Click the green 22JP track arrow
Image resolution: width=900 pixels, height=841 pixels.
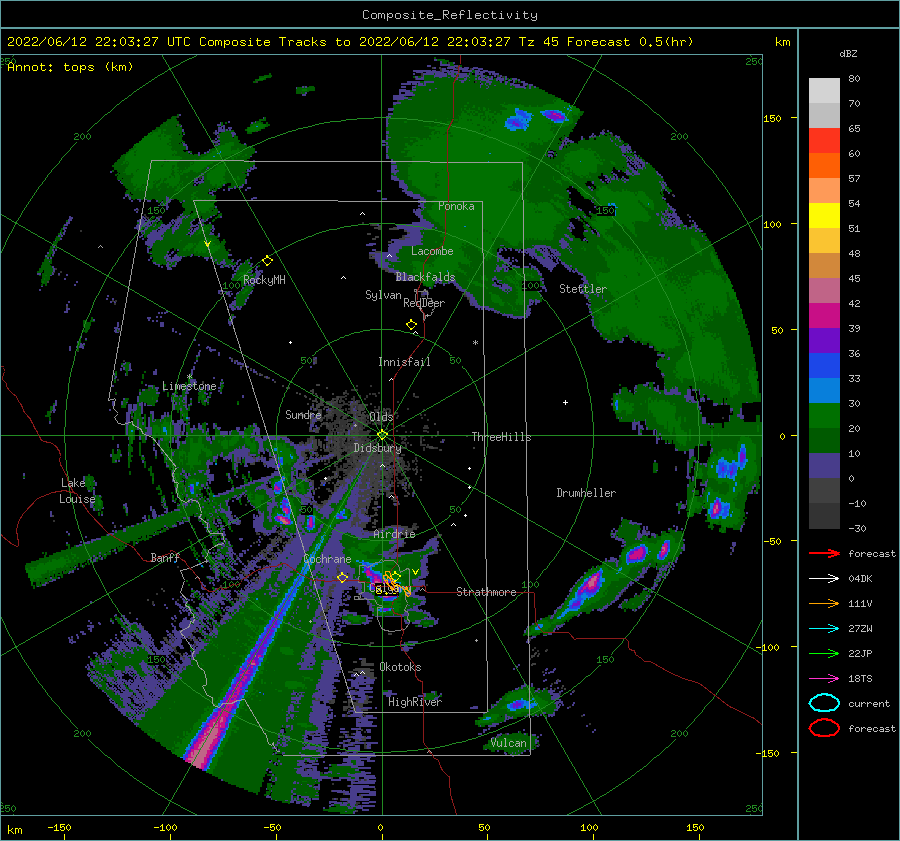pyautogui.click(x=824, y=653)
